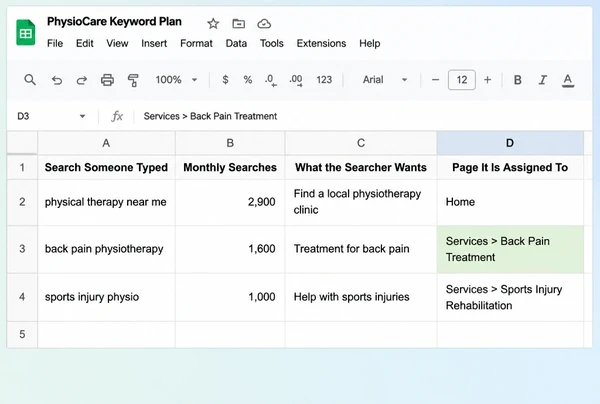Viewport: 600px width, 404px height.
Task: Decrease decimal places
Action: coord(271,80)
